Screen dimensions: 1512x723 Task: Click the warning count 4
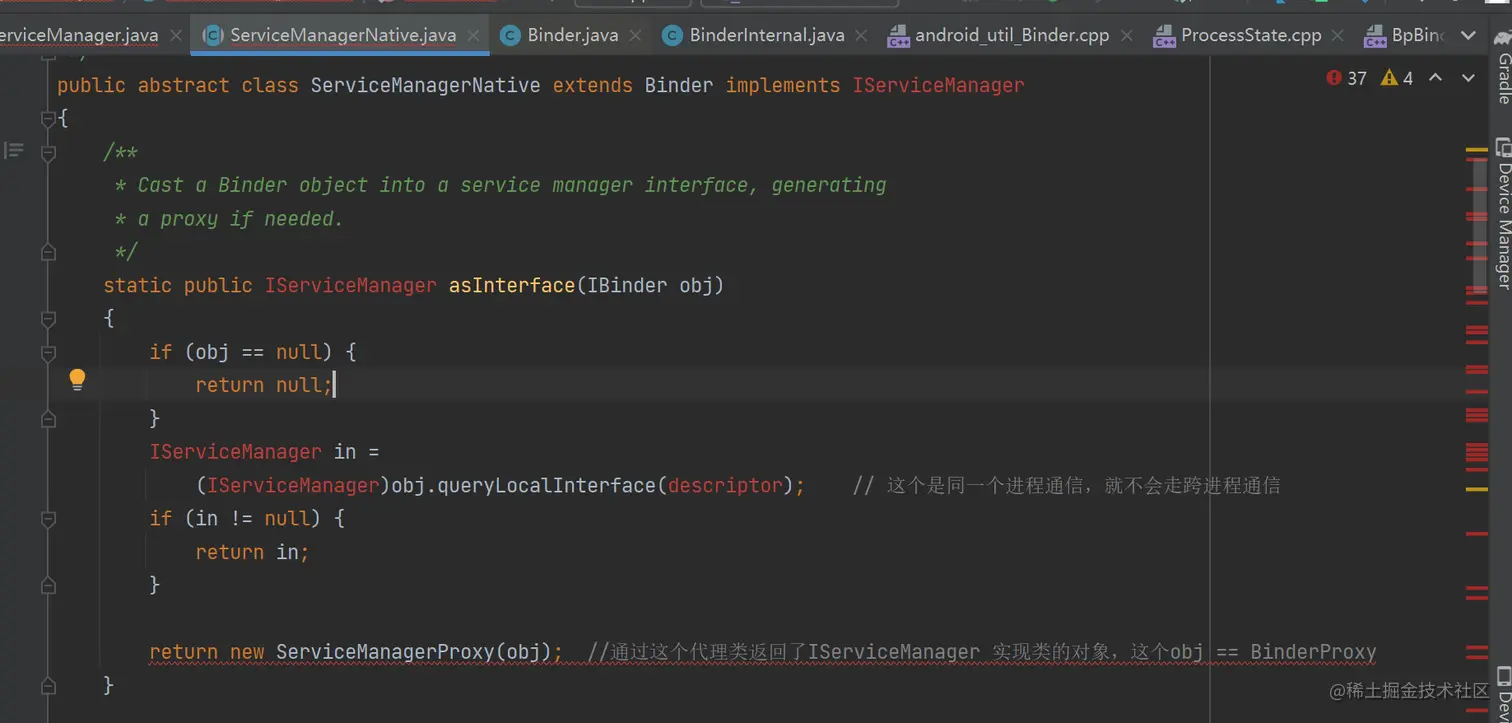[1408, 78]
